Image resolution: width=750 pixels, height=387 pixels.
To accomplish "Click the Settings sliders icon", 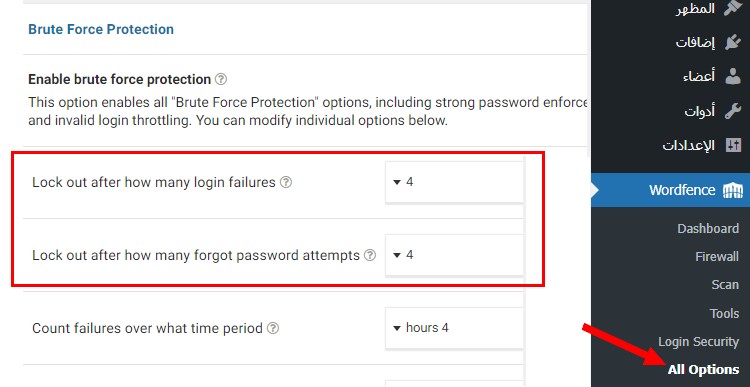I will click(x=732, y=145).
